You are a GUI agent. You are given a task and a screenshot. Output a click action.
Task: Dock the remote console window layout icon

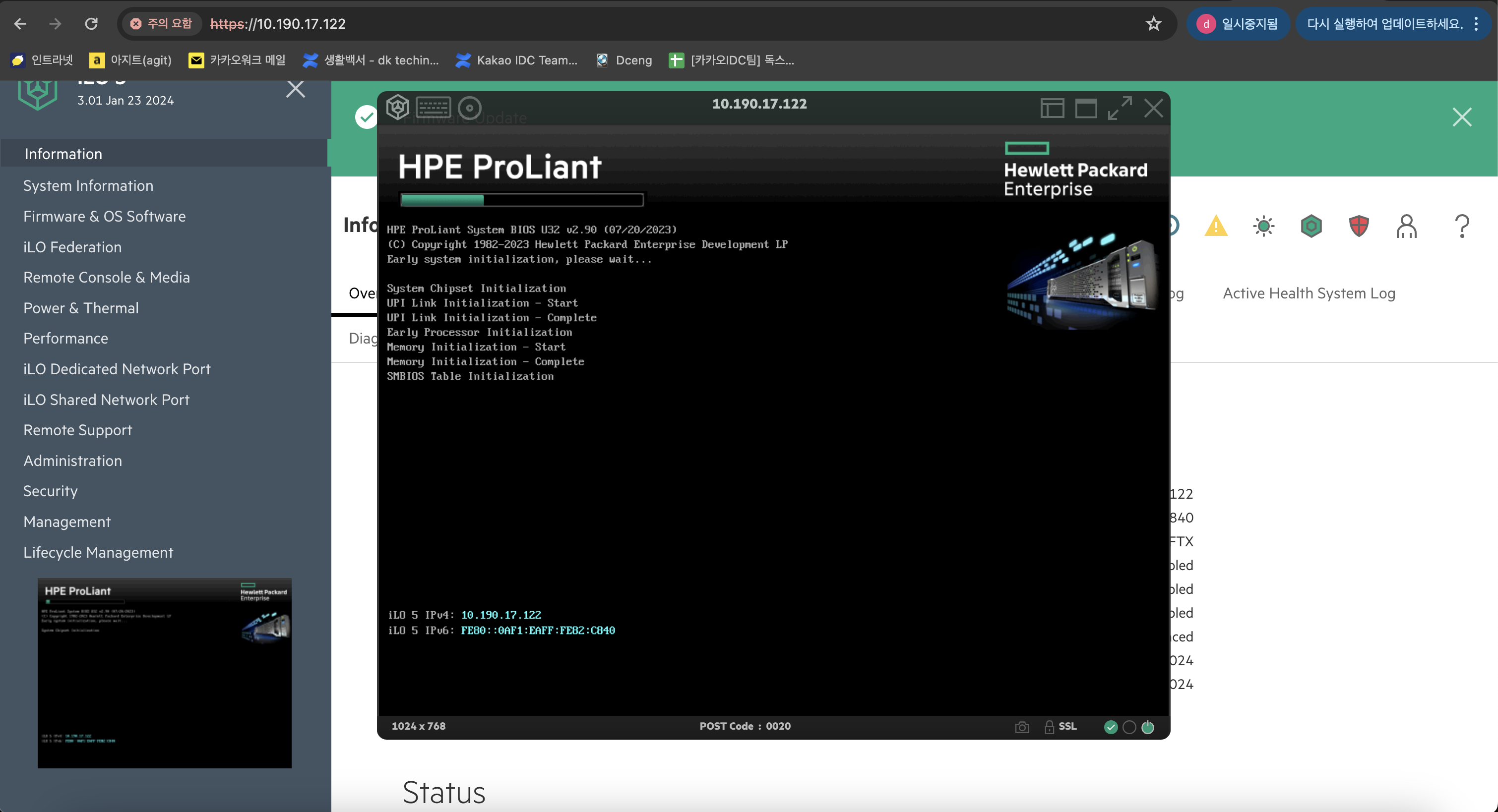[x=1052, y=108]
